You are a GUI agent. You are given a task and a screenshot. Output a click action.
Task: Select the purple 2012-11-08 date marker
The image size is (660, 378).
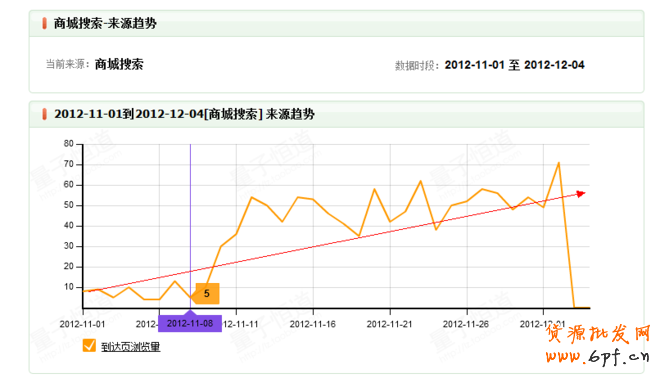pos(190,323)
